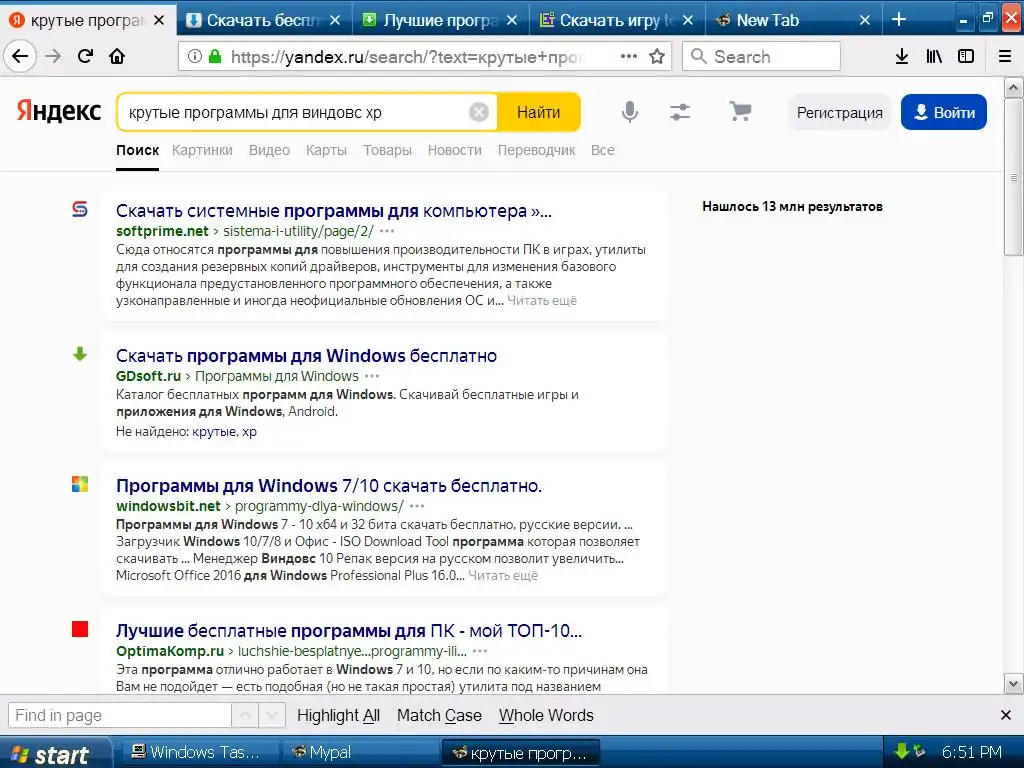Click the softprime.net result favicon
1024x768 pixels.
[80, 209]
